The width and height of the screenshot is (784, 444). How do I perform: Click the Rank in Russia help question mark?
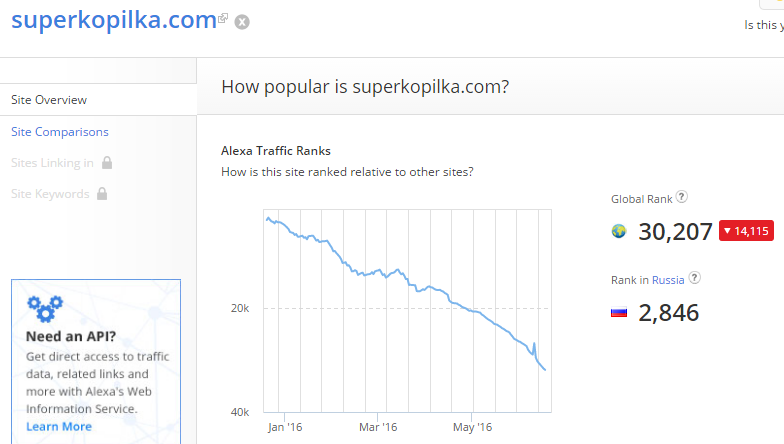694,278
